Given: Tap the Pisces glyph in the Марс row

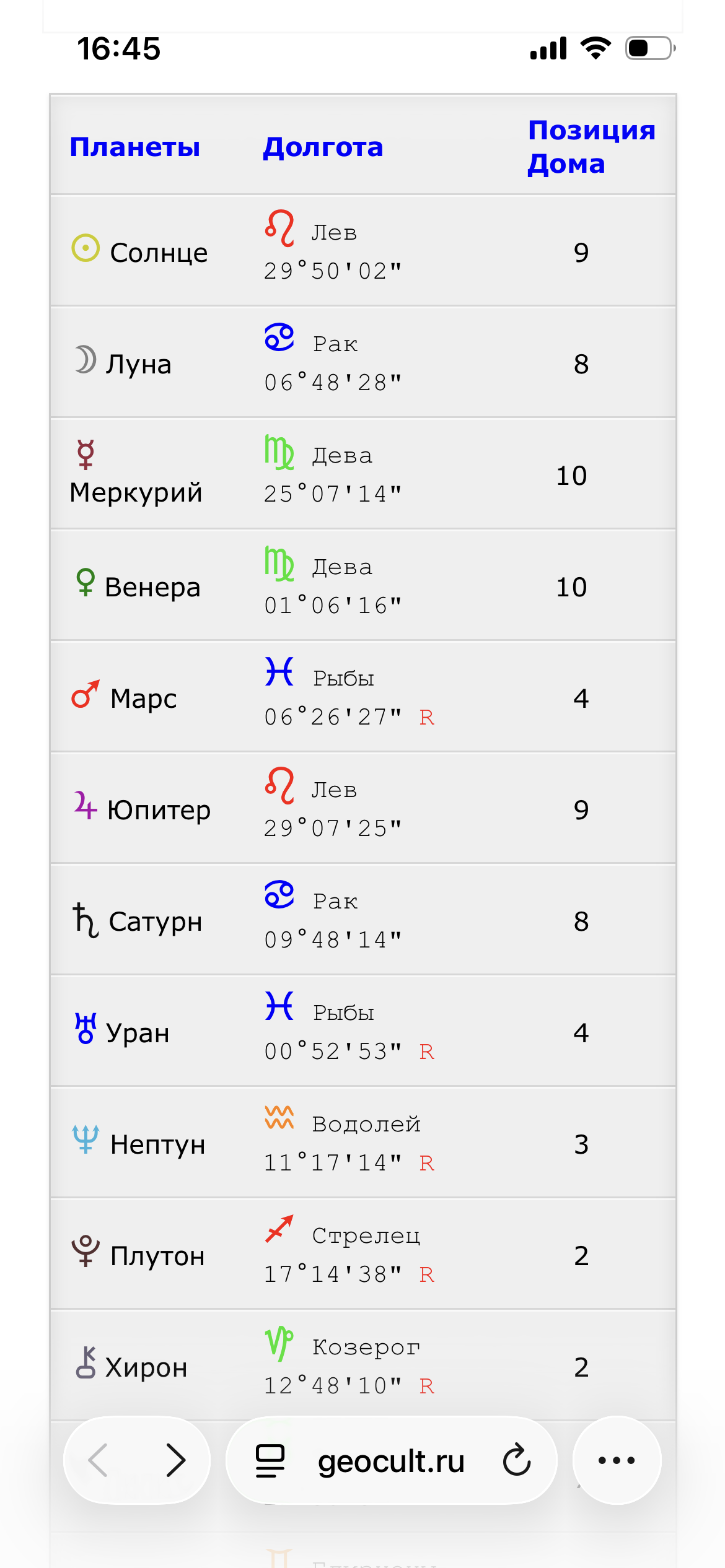Looking at the screenshot, I should tap(279, 672).
